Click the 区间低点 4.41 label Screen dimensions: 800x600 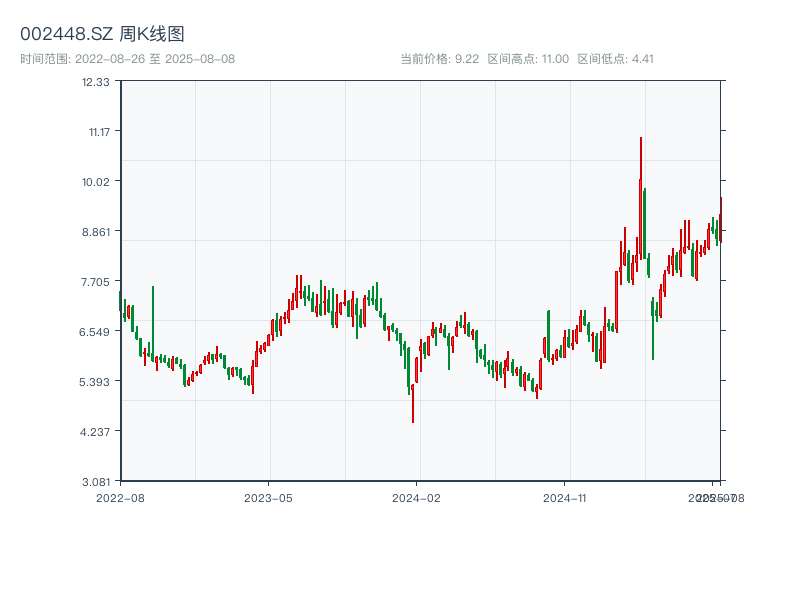pos(615,59)
